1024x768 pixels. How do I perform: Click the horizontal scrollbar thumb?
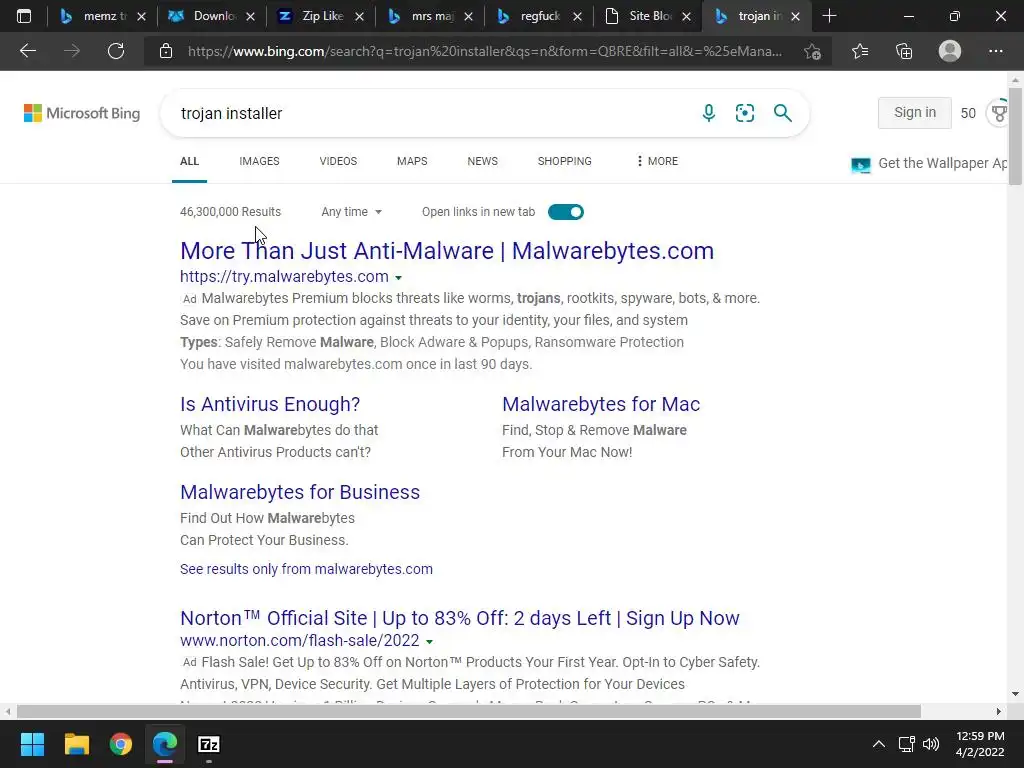click(x=468, y=711)
